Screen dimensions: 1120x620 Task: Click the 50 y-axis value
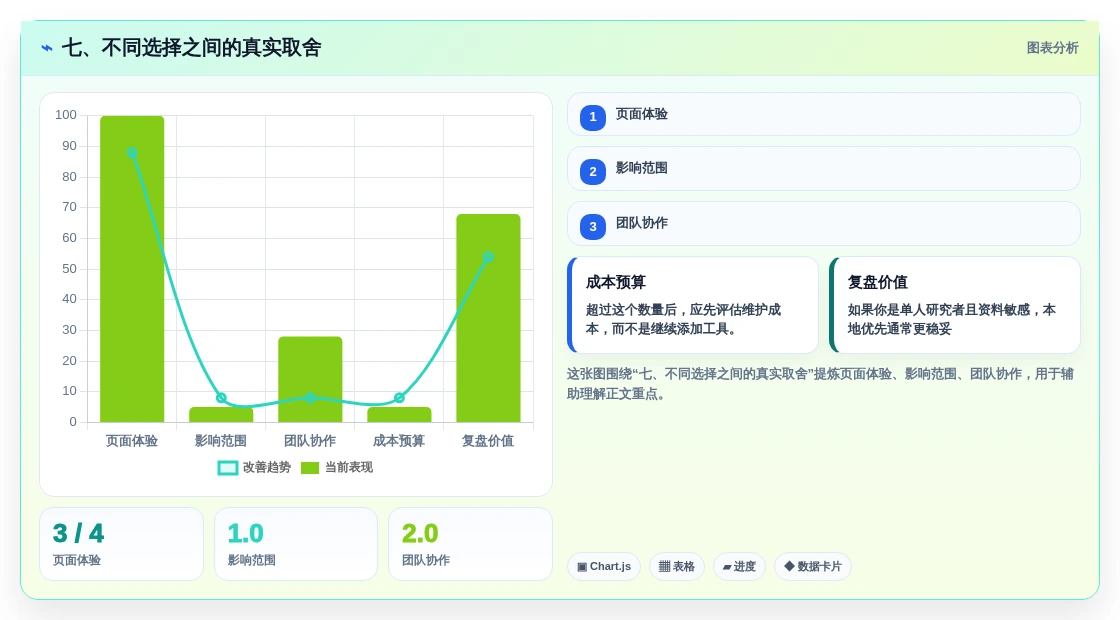[69, 269]
